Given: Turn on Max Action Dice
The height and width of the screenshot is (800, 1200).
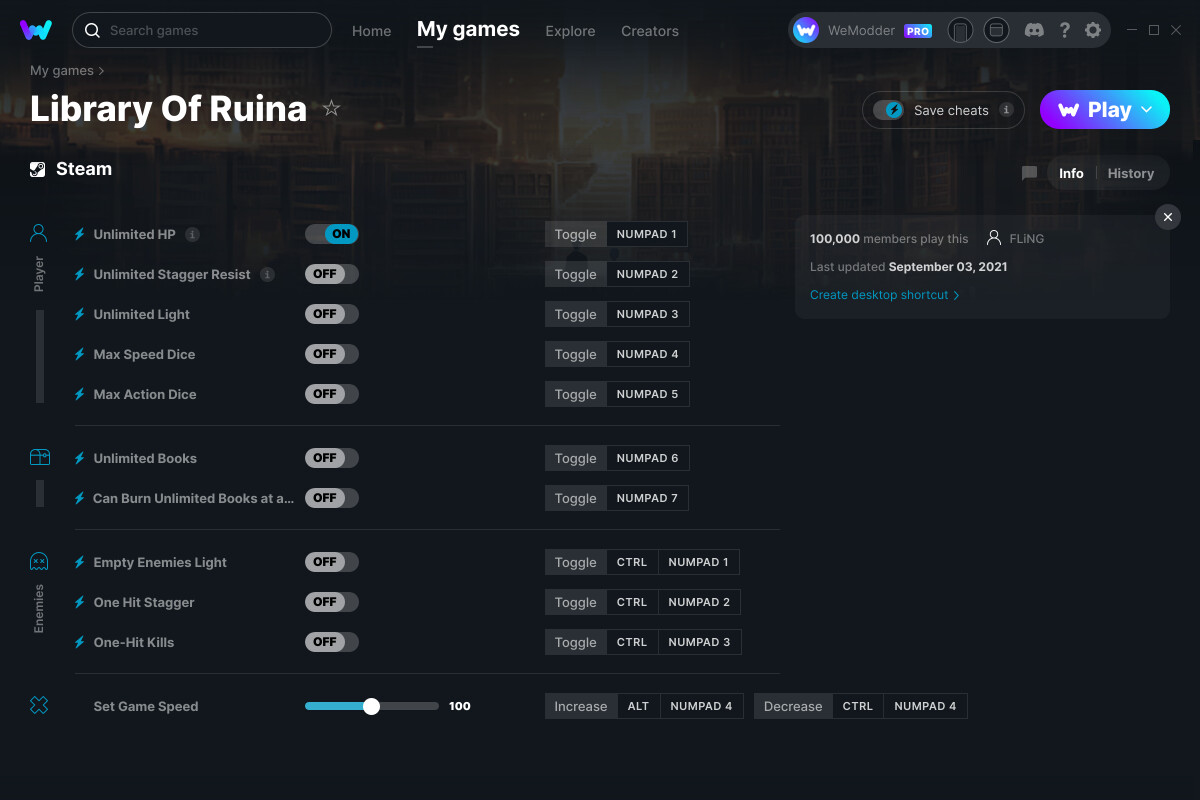Looking at the screenshot, I should (x=332, y=394).
